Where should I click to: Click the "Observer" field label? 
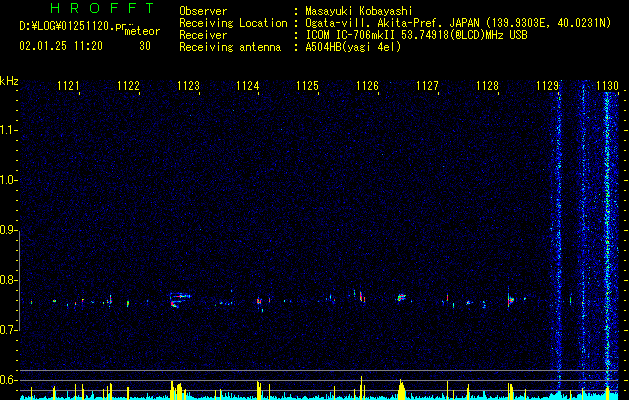click(203, 11)
